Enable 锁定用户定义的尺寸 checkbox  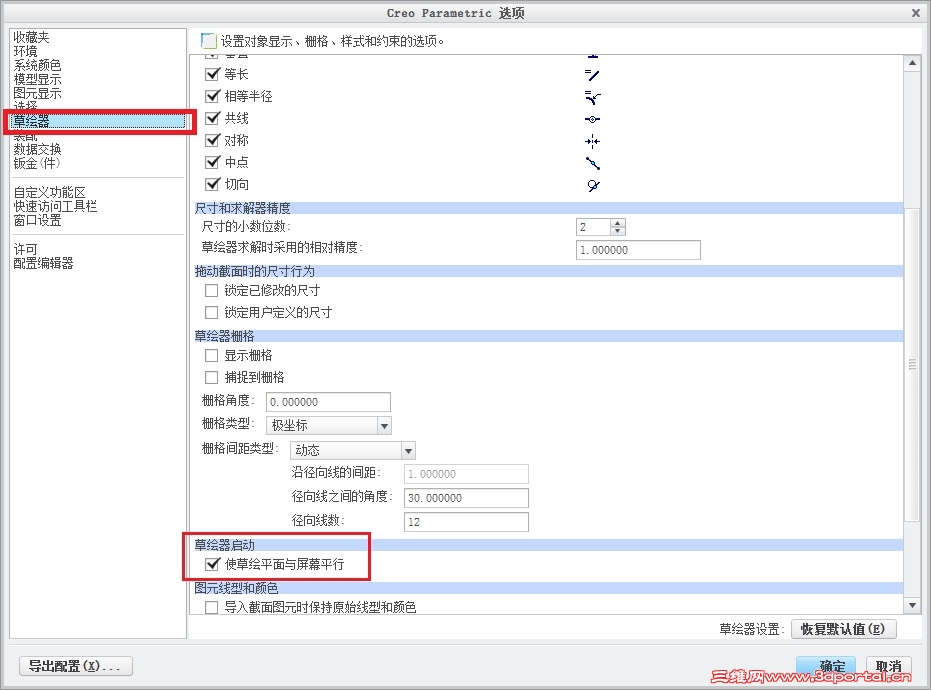[x=211, y=312]
